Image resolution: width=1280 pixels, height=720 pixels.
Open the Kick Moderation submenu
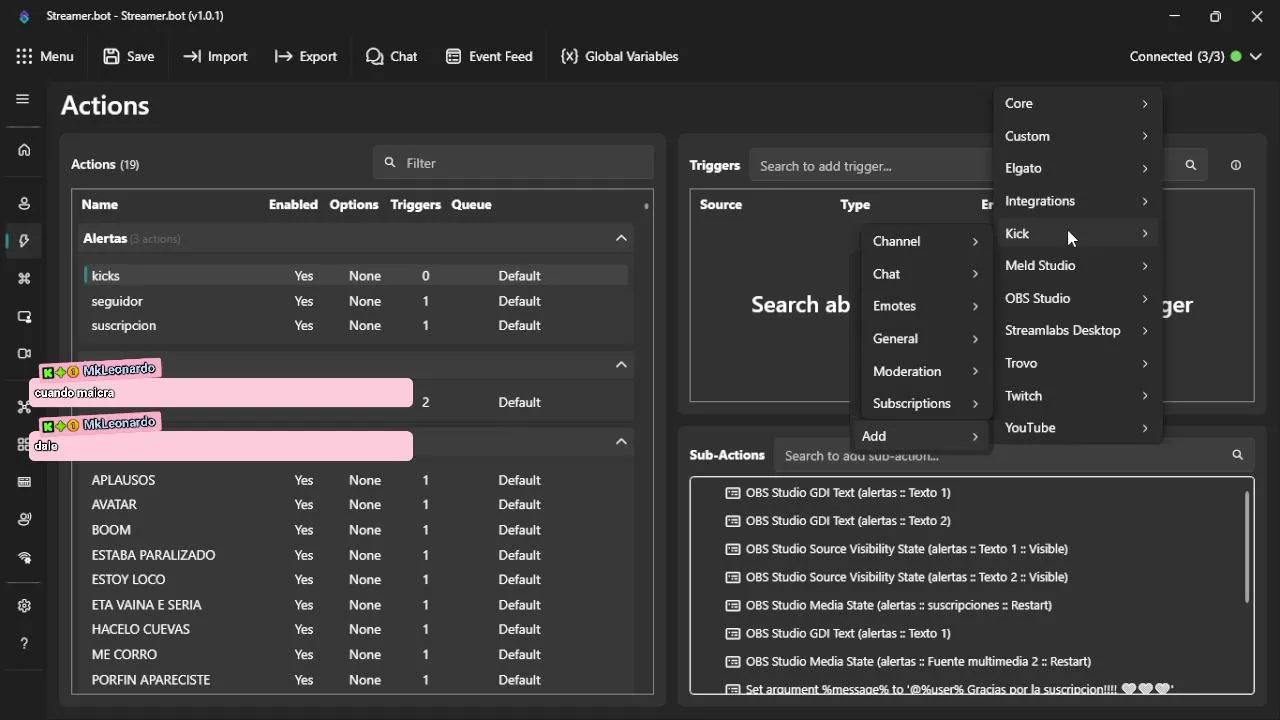[x=925, y=371]
